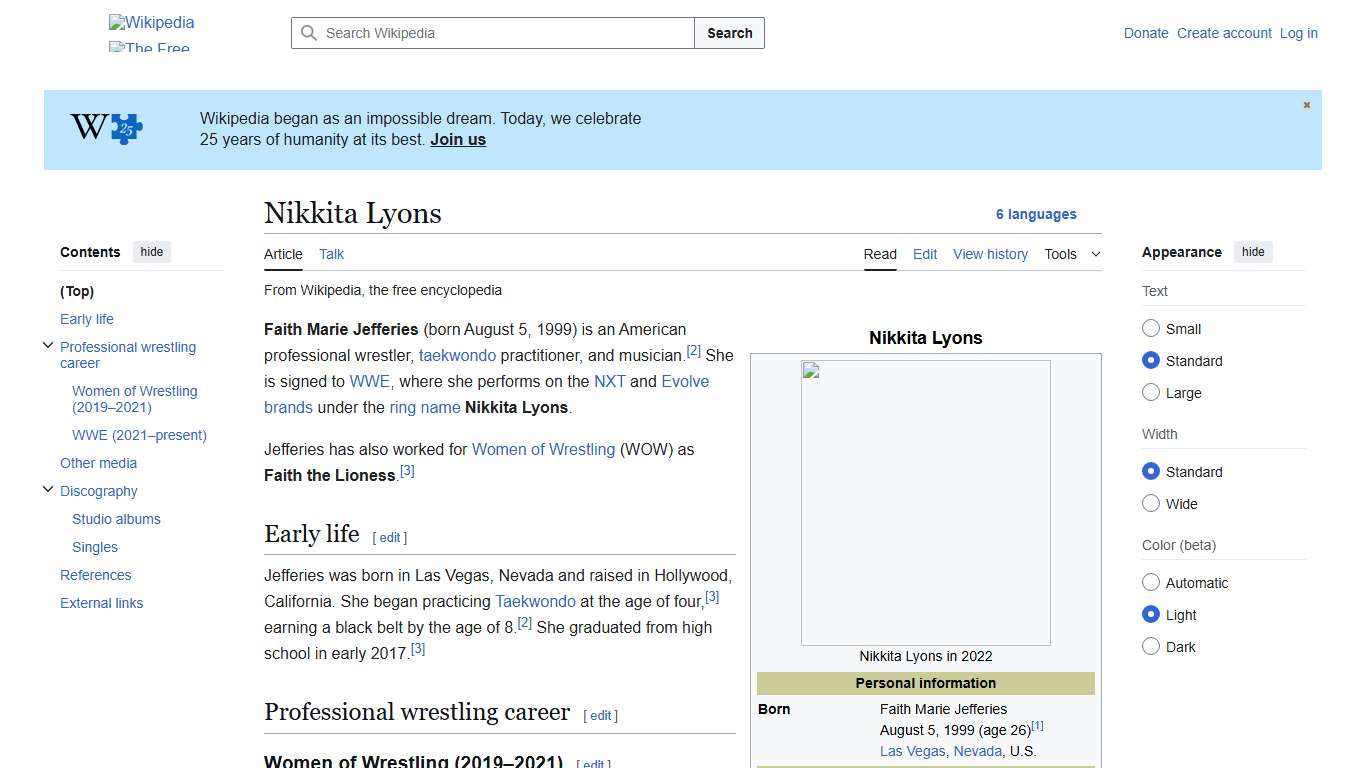Switch color scheme to Dark
This screenshot has width=1366, height=768.
(1151, 646)
